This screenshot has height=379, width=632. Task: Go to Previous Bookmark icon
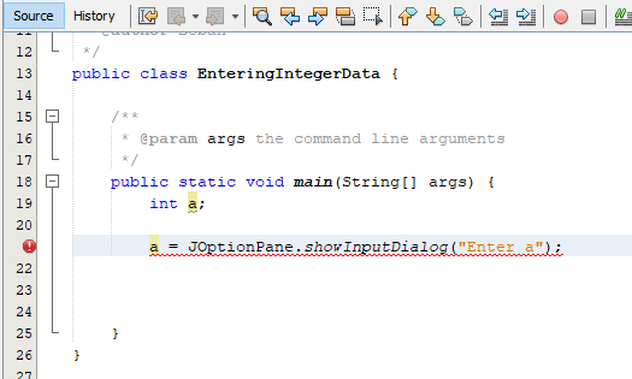click(407, 17)
